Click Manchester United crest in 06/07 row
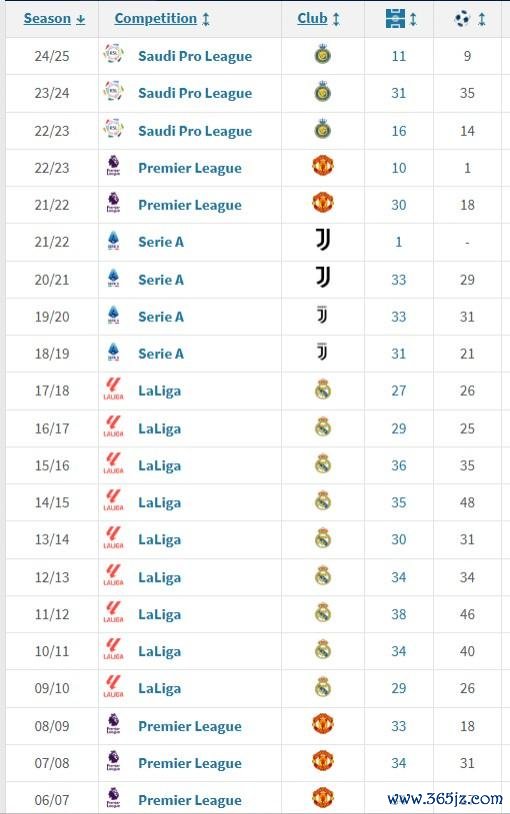Viewport: 510px width, 814px height. coord(323,798)
